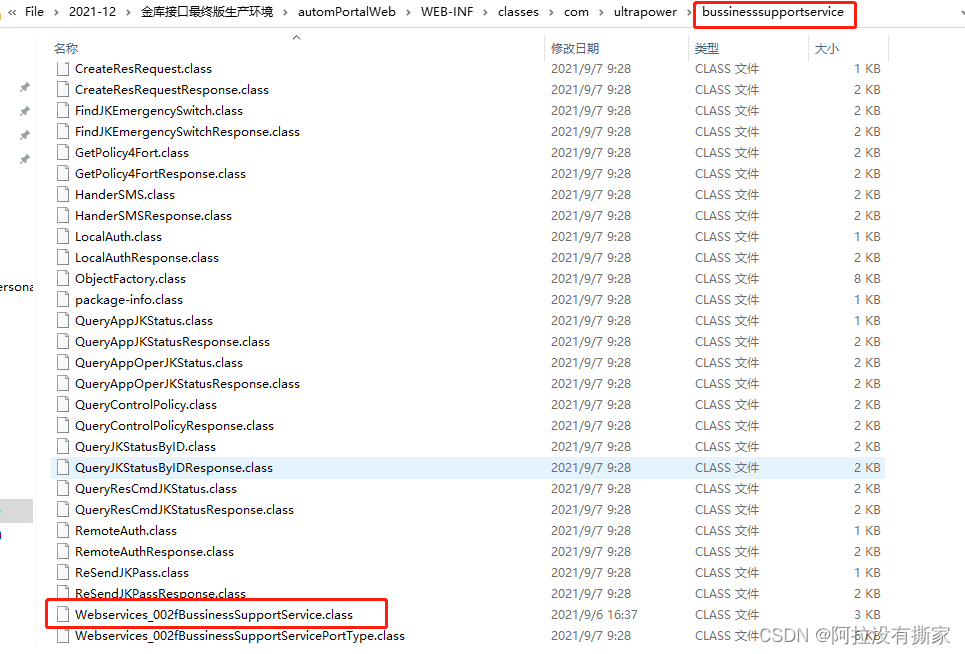Expand breadcrumb overflow double-chevron
Viewport: 965px width, 654px height.
point(12,12)
